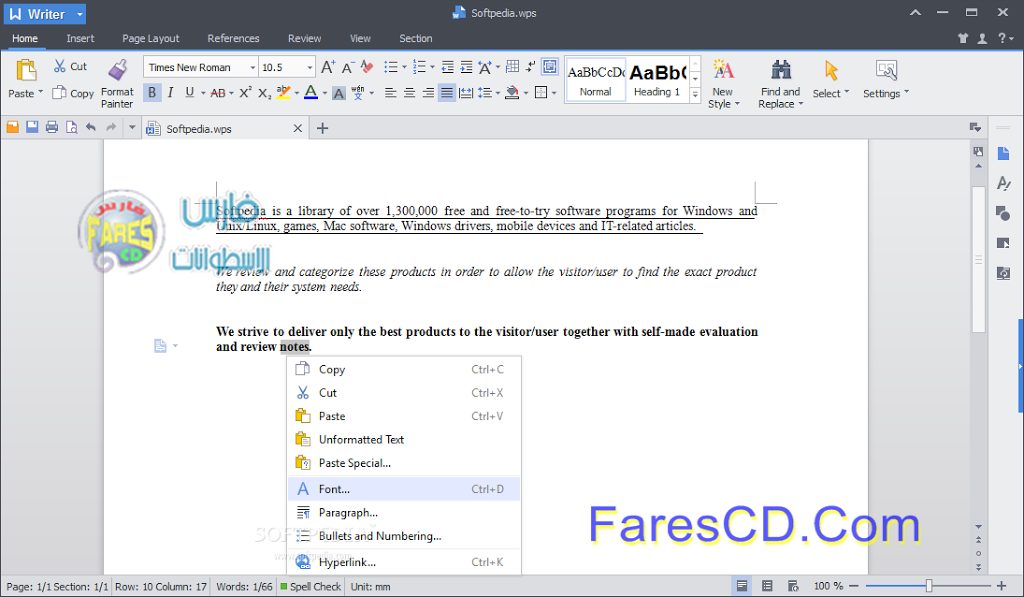
Task: Align text left
Action: (x=391, y=93)
